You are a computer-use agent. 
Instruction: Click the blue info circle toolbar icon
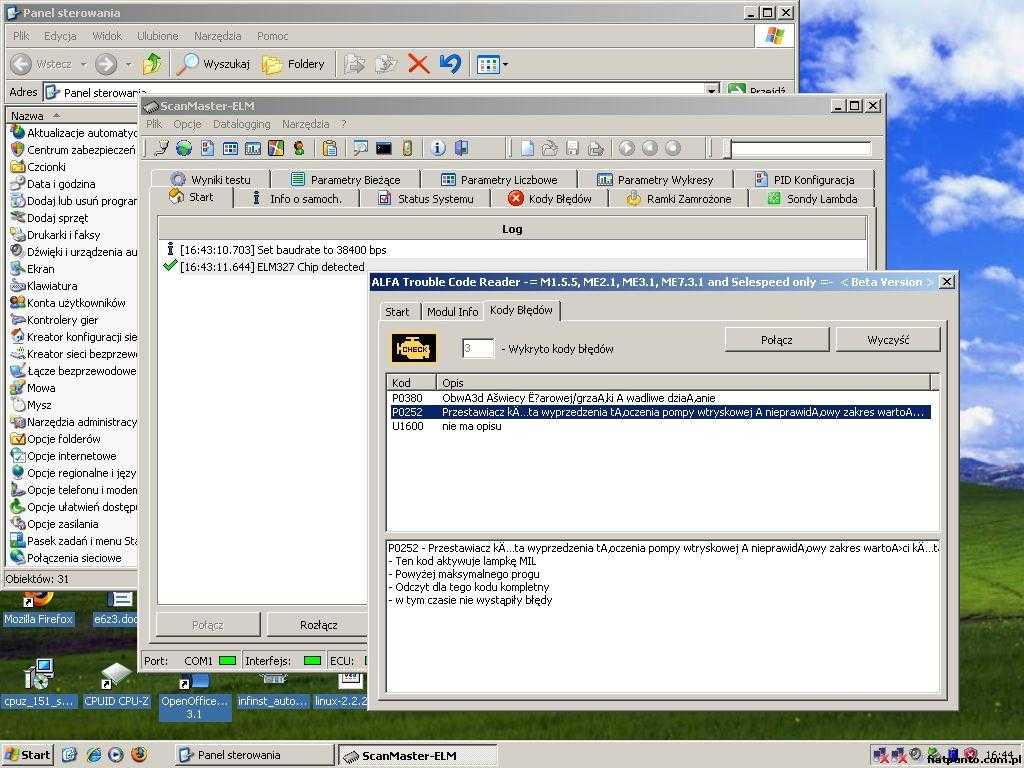438,148
